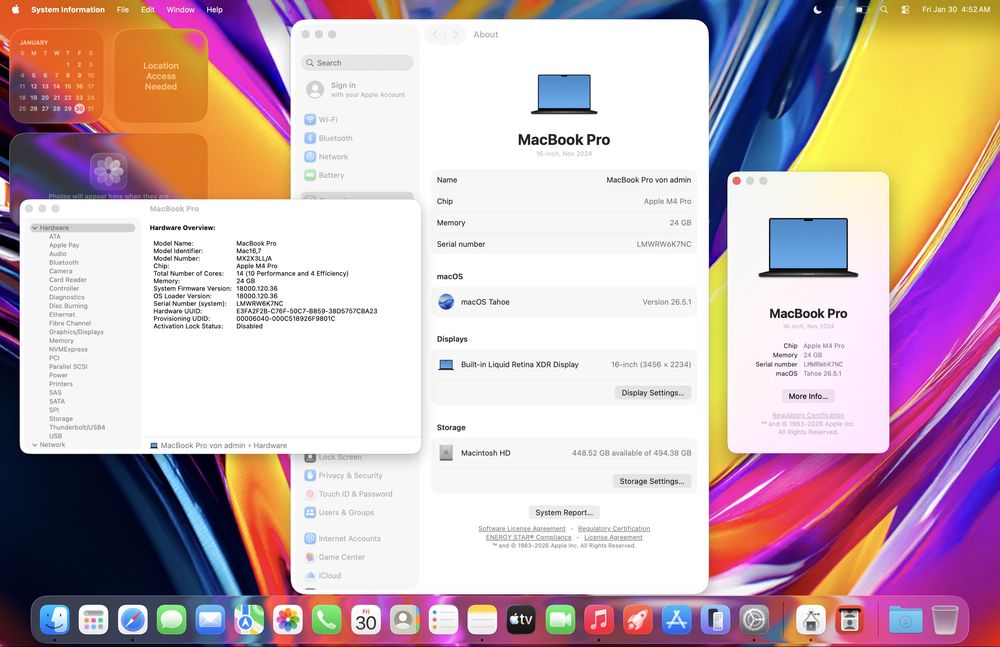
Task: Click the Display Settings… button
Action: (x=652, y=392)
